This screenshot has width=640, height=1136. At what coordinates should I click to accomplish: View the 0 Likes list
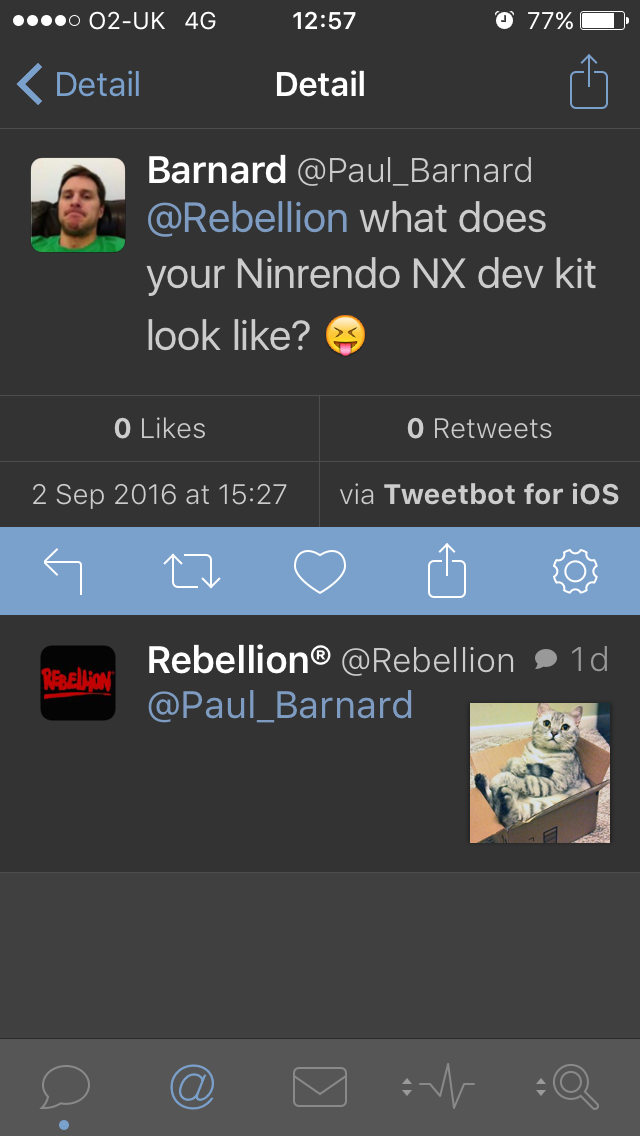pos(160,429)
